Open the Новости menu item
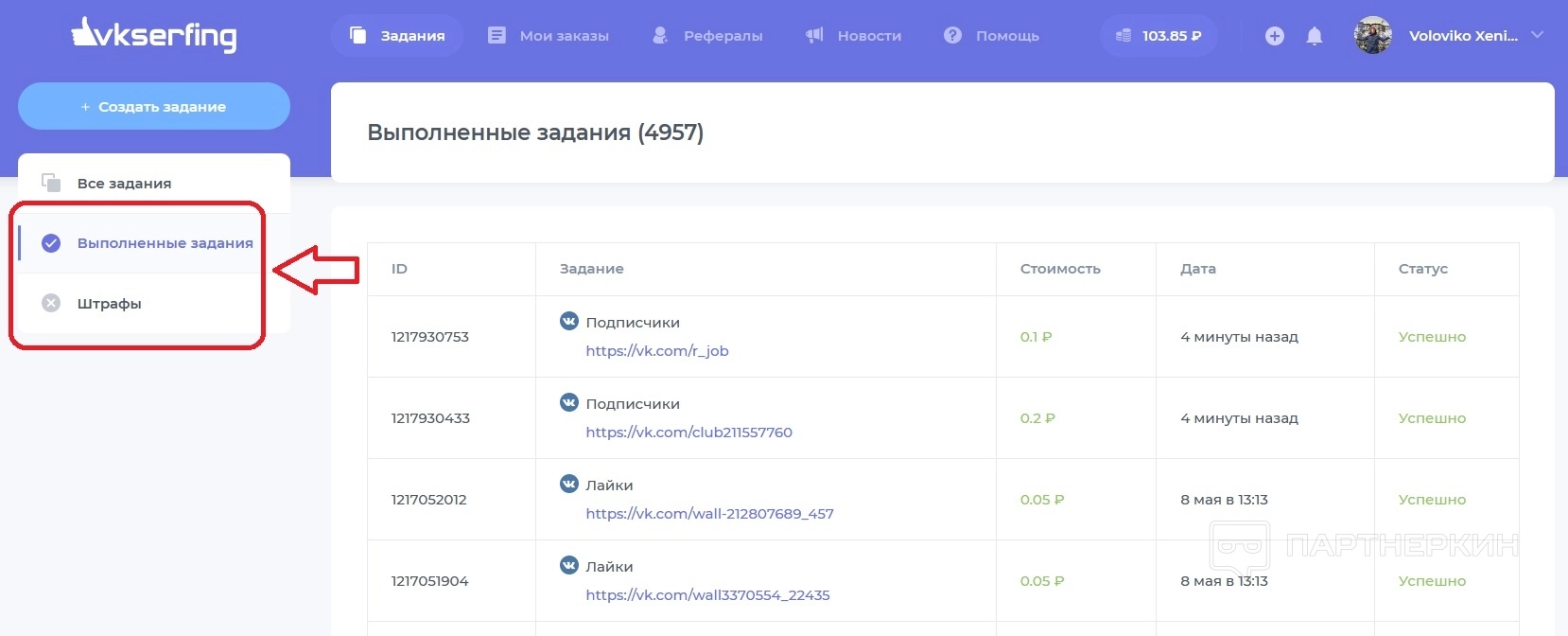The height and width of the screenshot is (636, 1568). [x=853, y=36]
